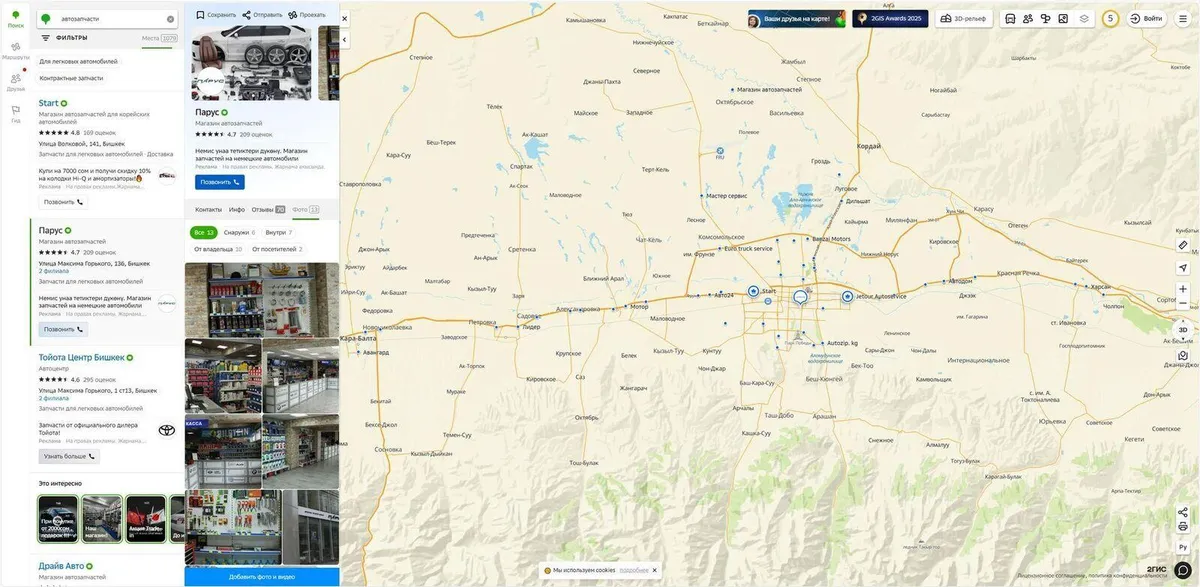
Task: Open map layers stack icon
Action: [1084, 18]
